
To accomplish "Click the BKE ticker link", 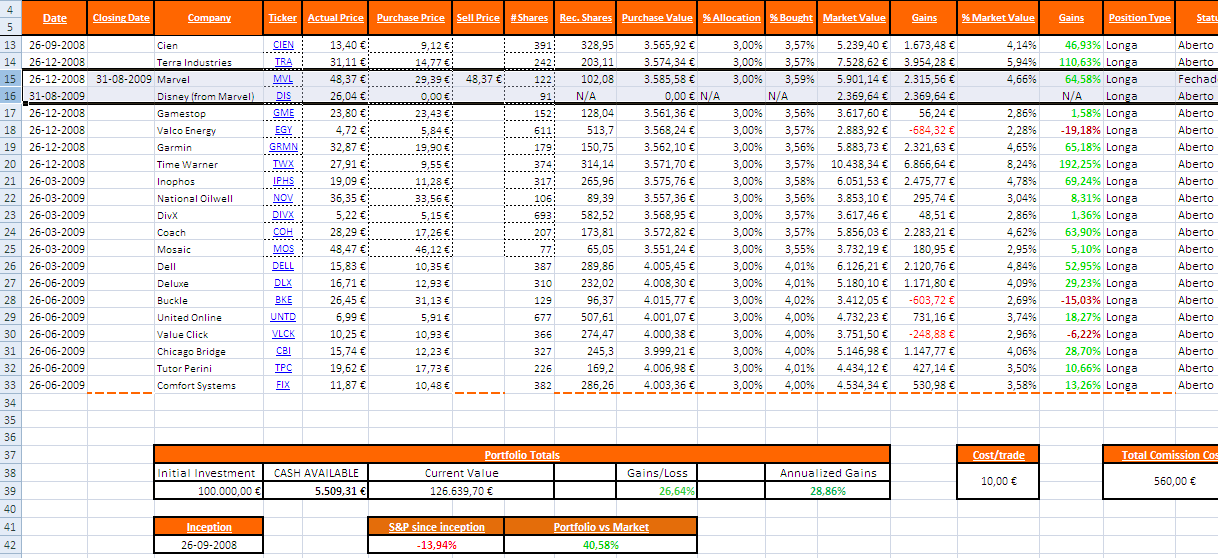I will coord(283,300).
